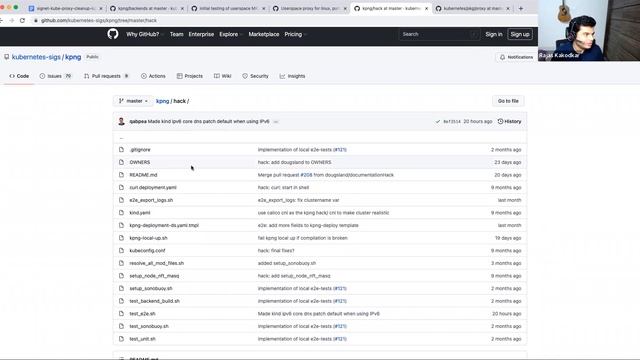
Task: Expand commit message ellipsis
Action: (276, 122)
